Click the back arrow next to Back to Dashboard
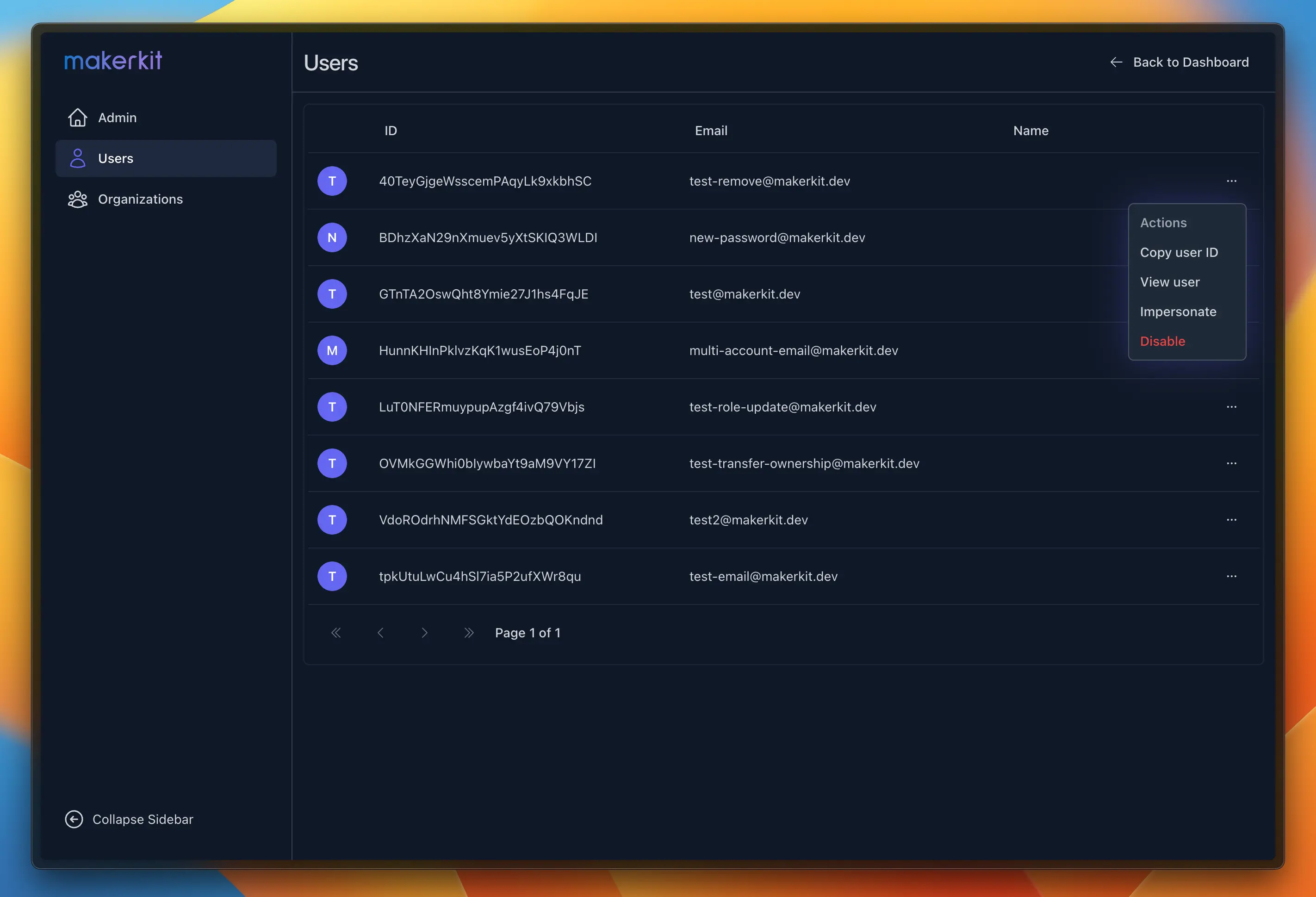 pyautogui.click(x=1116, y=62)
